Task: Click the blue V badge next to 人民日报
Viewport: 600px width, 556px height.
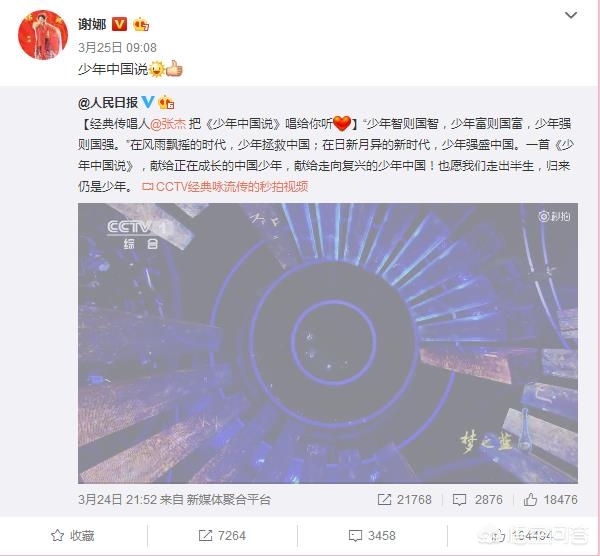Action: (x=148, y=102)
